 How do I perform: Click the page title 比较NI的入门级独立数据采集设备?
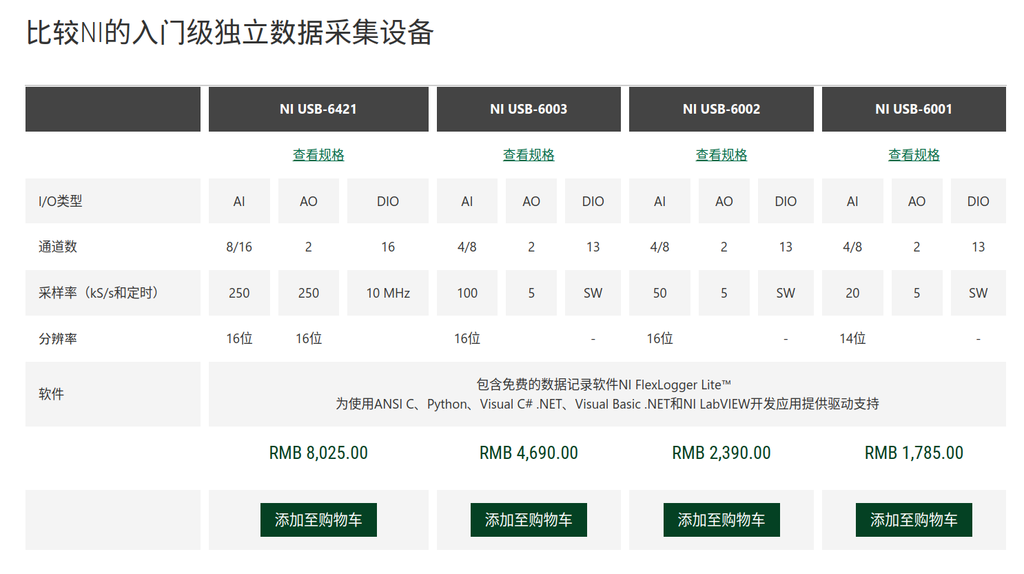pyautogui.click(x=230, y=33)
